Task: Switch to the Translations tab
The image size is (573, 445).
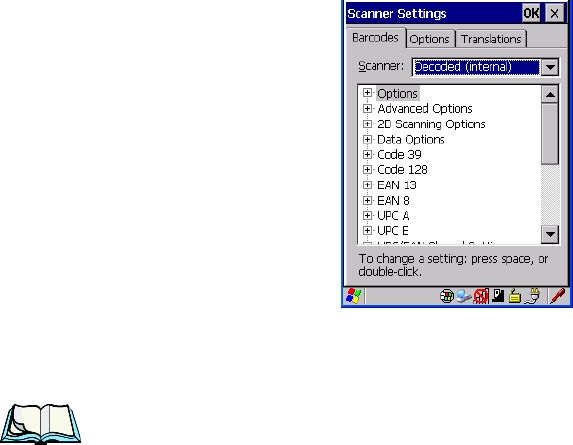Action: (491, 39)
